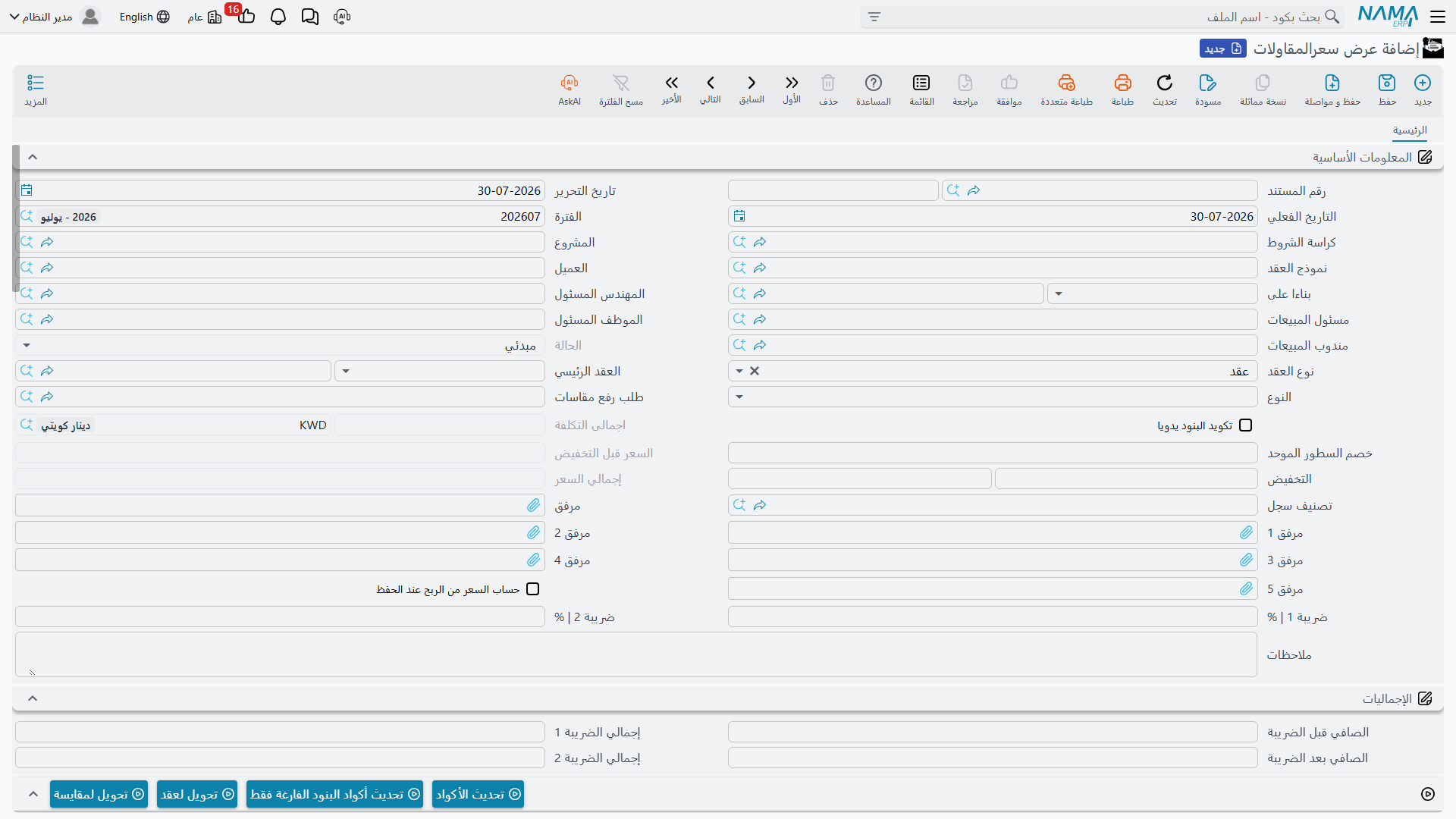Viewport: 1456px width, 819px height.
Task: Toggle حساب السعر من الربح عند الحفظ checkbox
Action: pyautogui.click(x=533, y=589)
